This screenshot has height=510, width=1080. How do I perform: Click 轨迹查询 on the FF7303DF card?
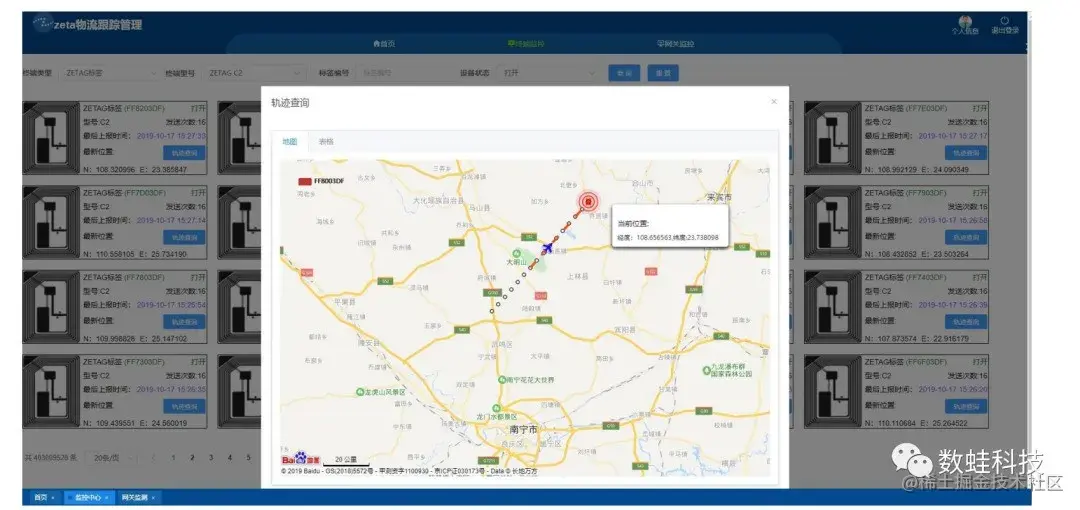184,407
